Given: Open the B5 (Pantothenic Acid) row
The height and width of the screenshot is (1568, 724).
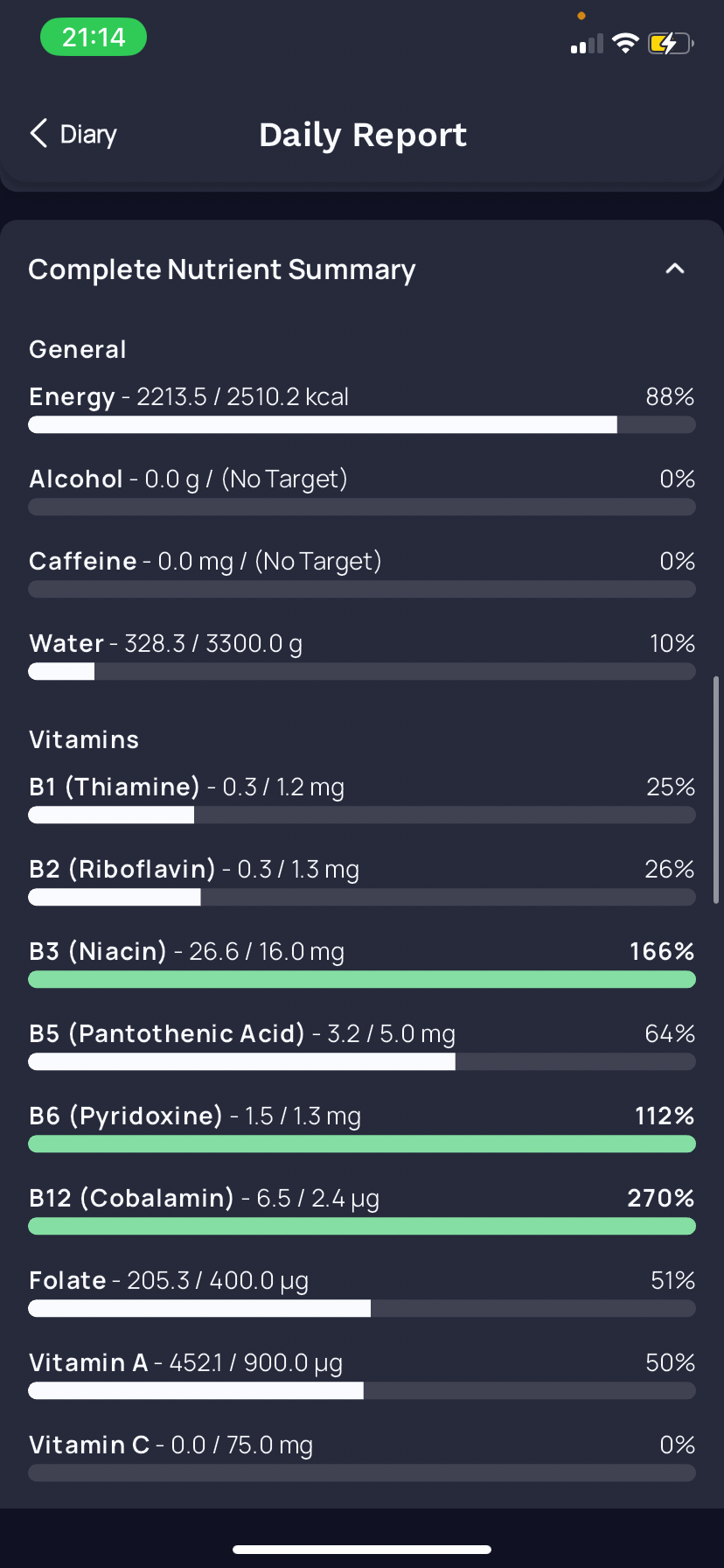Looking at the screenshot, I should click(362, 1045).
